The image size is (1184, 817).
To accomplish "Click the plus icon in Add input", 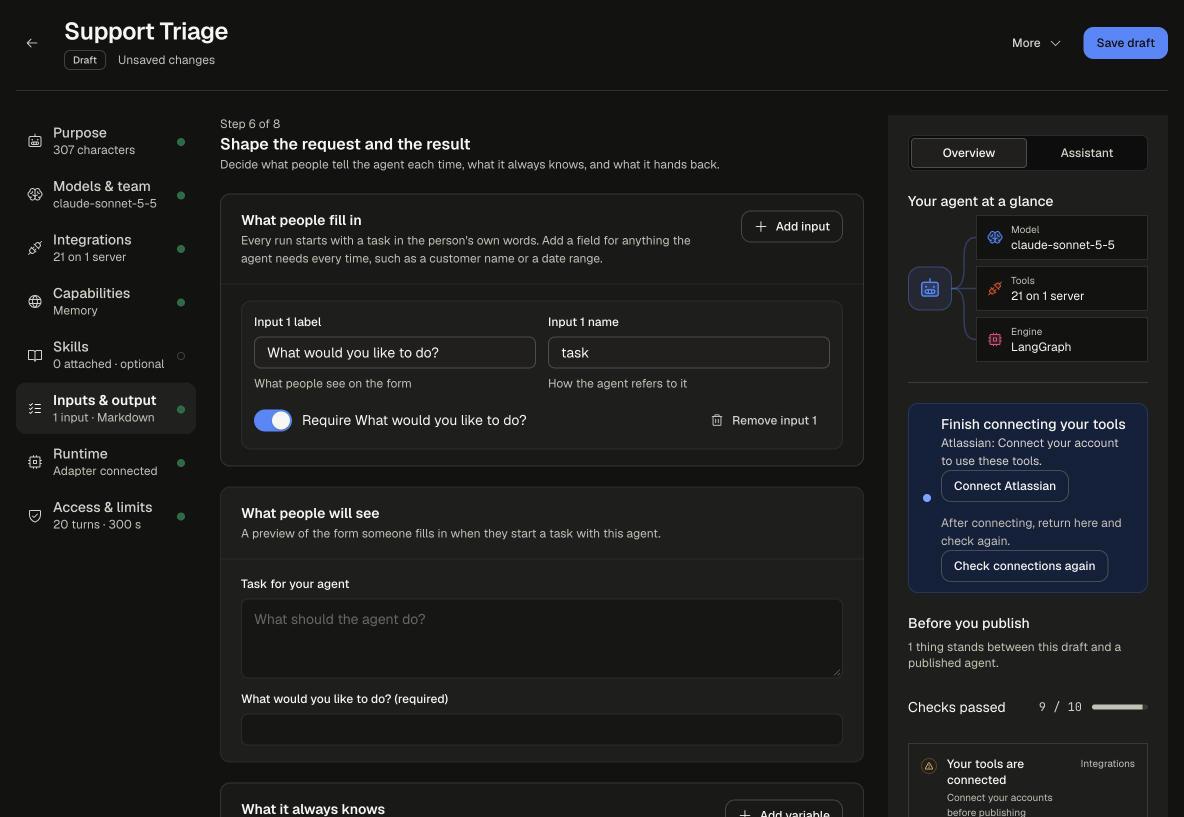I will coord(760,227).
